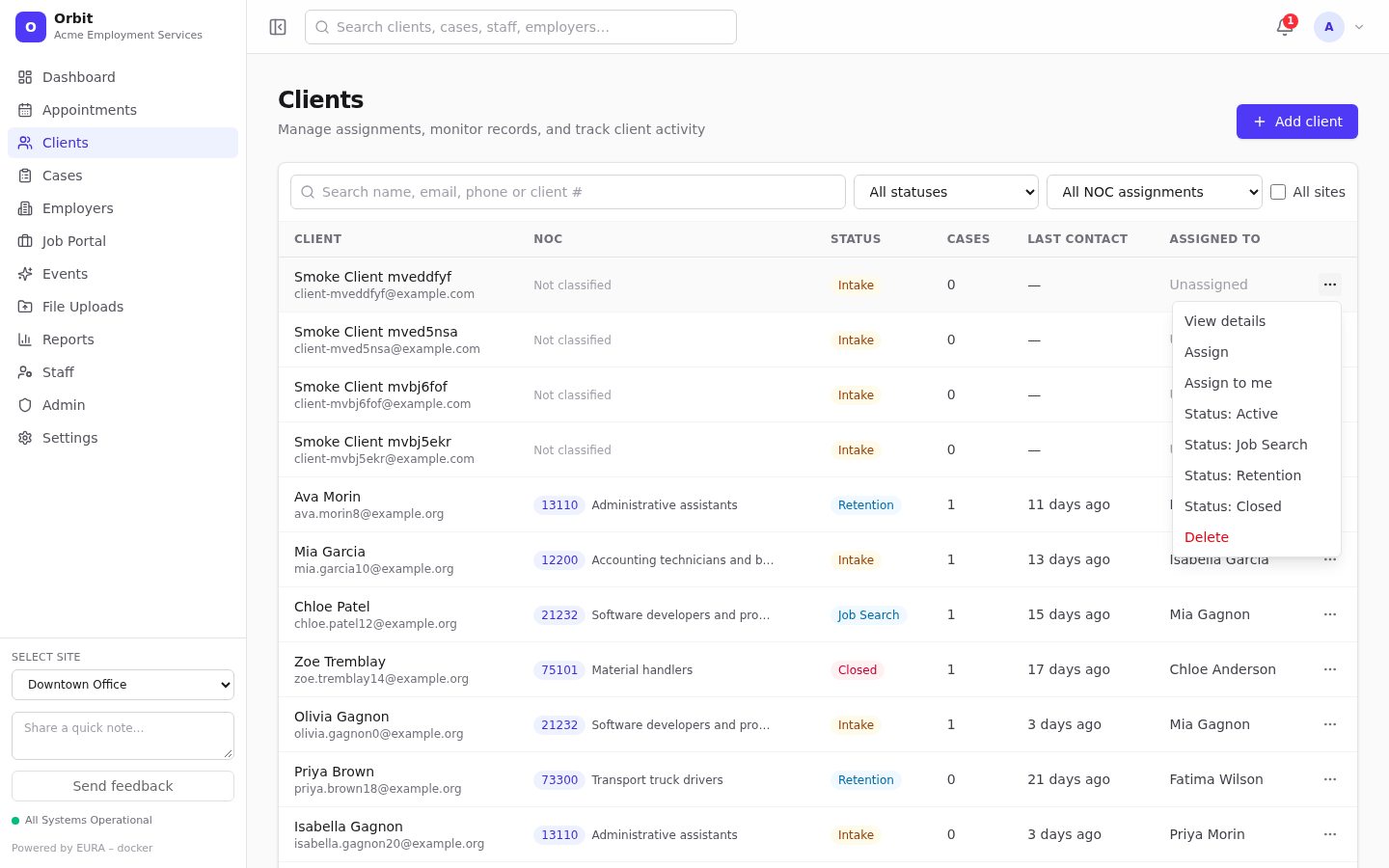
Task: Go to Staff in sidebar
Action: pos(123,372)
